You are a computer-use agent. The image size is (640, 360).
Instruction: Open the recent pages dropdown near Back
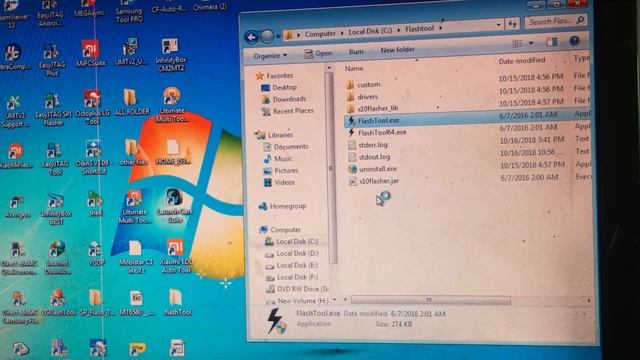278,37
